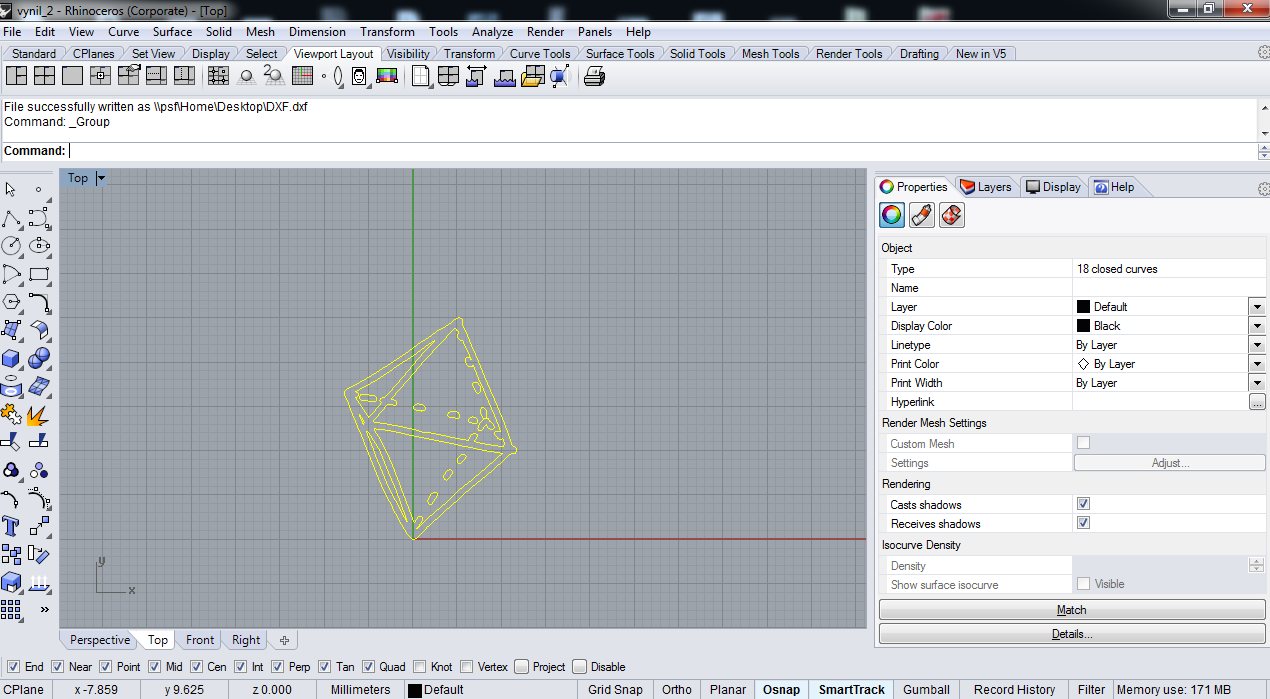Click the Match button
Screen dimensions: 1270x699
[1072, 610]
